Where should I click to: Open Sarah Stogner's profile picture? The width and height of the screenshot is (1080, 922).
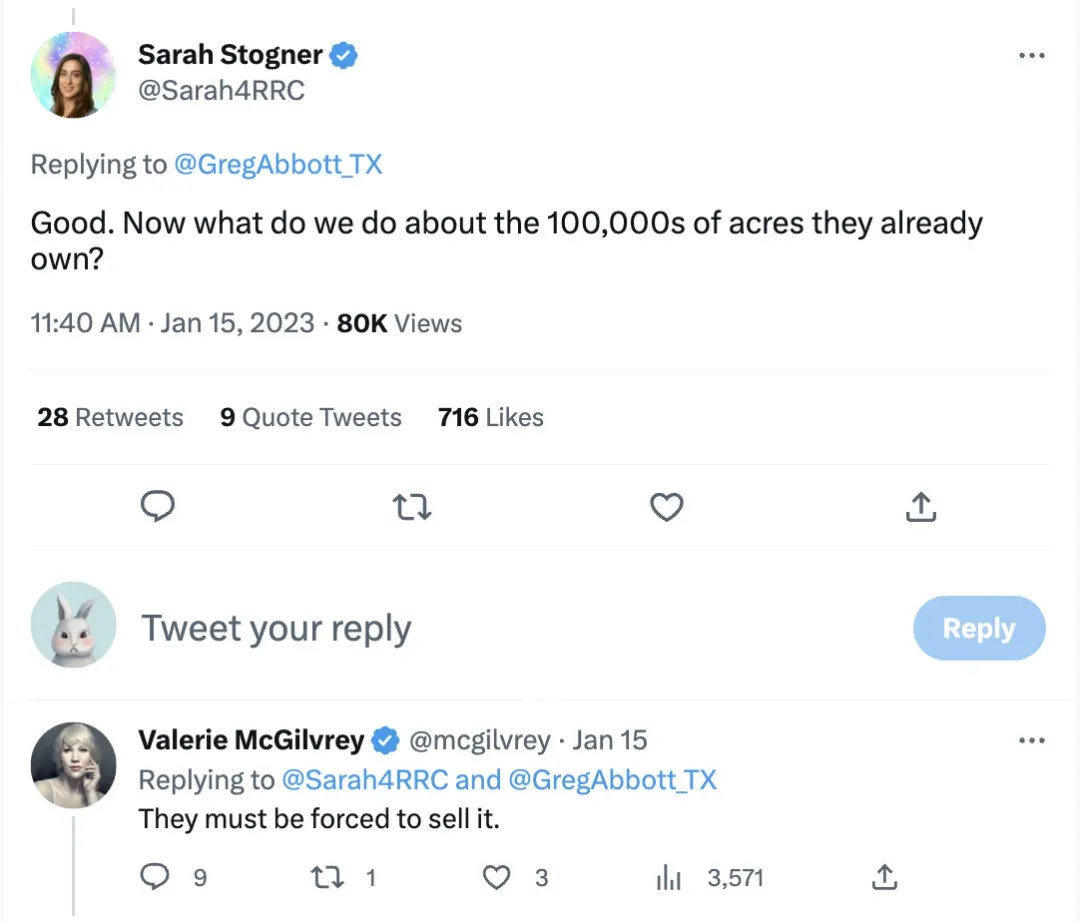[x=73, y=74]
